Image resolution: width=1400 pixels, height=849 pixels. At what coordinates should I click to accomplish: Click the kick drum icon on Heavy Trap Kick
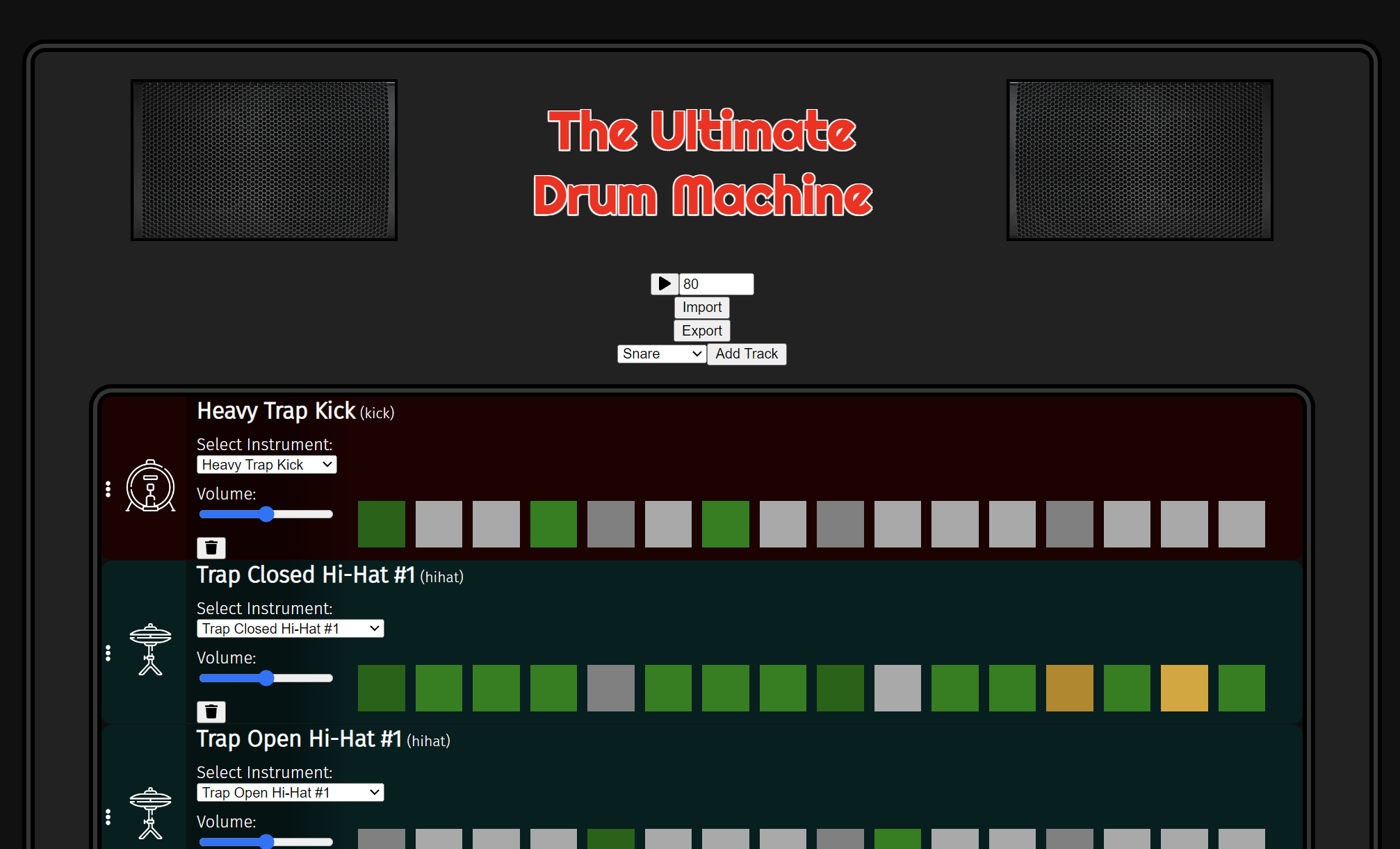point(150,486)
